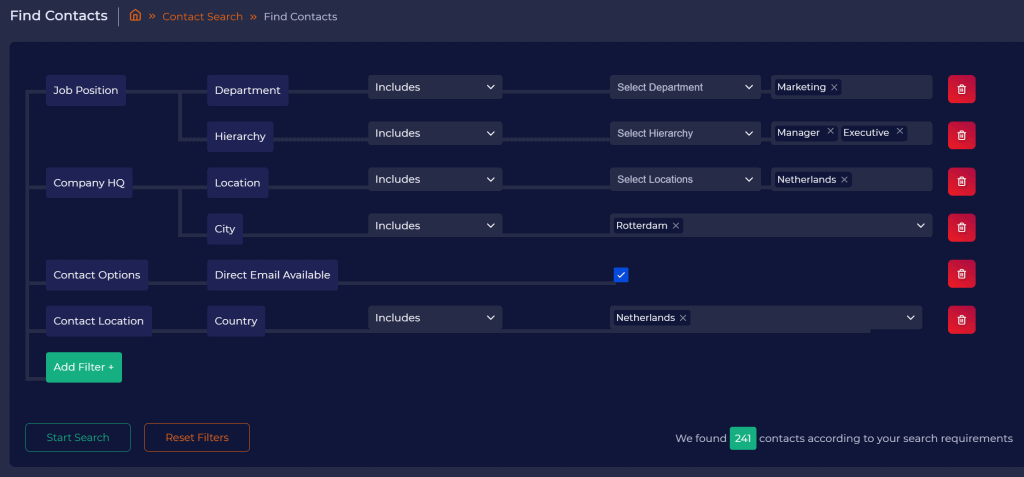Delete the Direct Email Available filter
Image resolution: width=1024 pixels, height=477 pixels.
tap(961, 273)
